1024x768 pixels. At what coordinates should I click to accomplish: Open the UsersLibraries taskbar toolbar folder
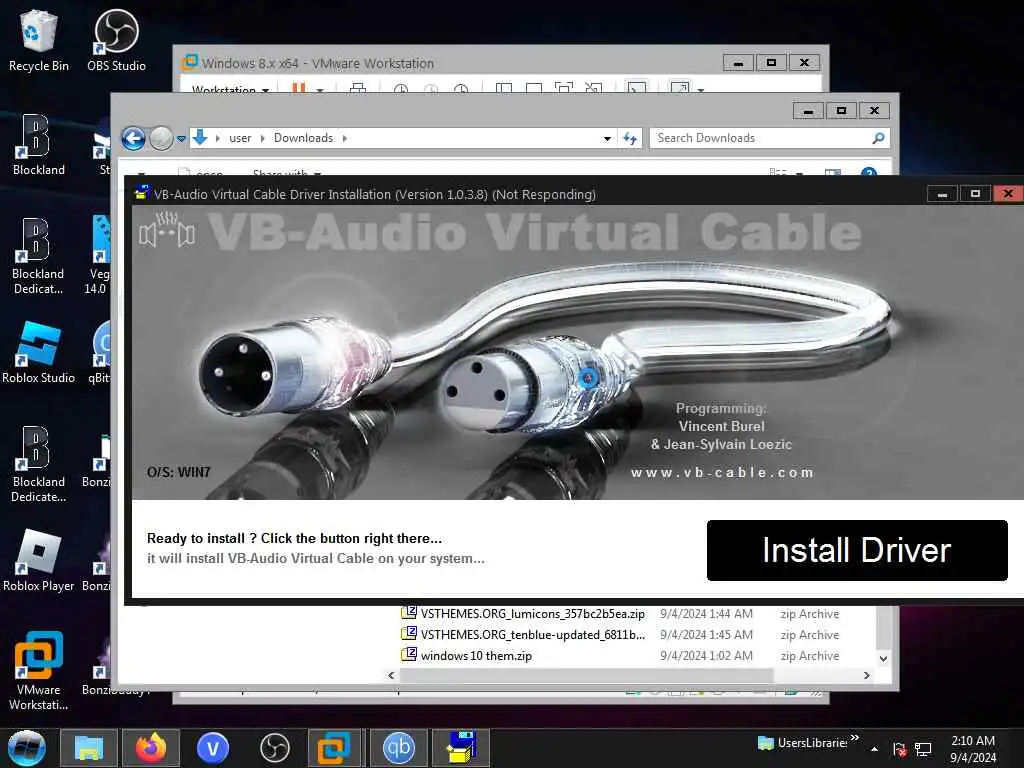pos(802,743)
